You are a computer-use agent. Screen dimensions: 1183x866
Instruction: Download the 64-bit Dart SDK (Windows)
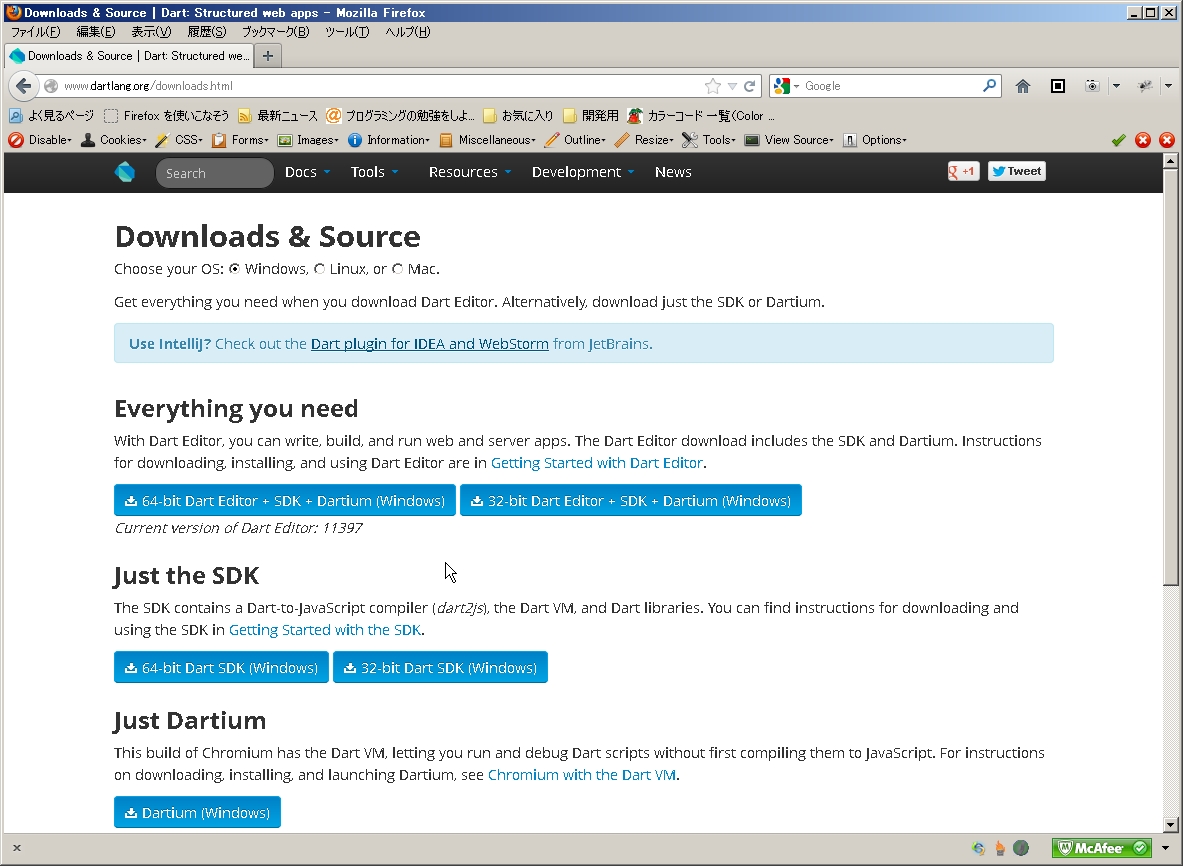coord(221,668)
